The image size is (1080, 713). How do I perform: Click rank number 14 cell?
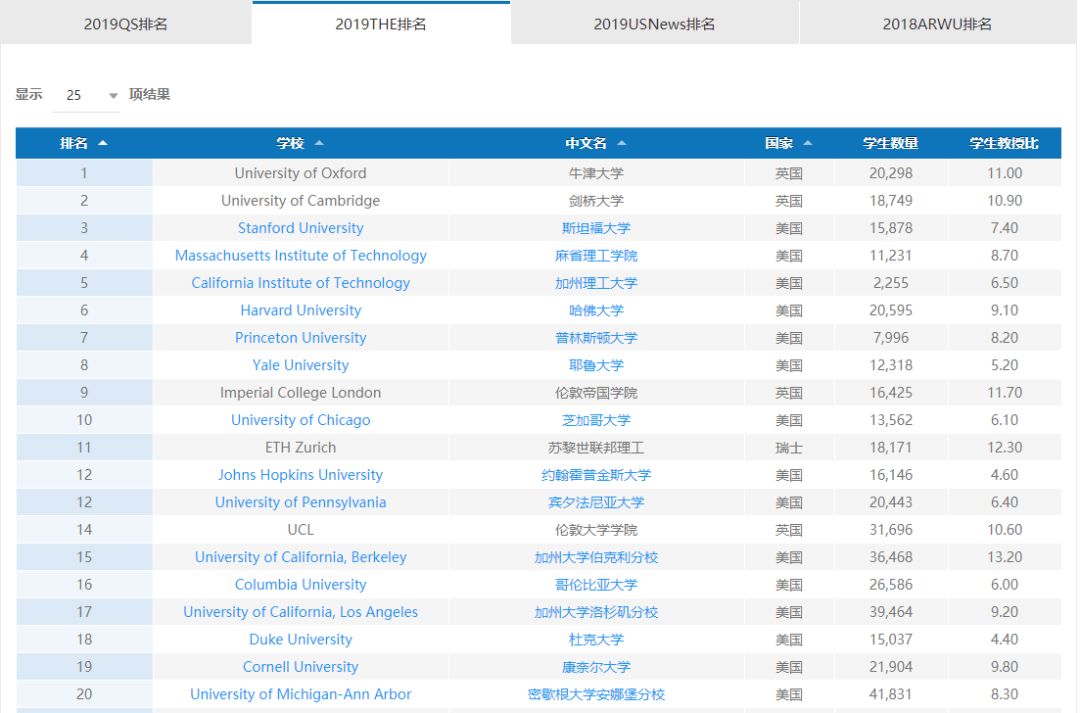coord(84,530)
